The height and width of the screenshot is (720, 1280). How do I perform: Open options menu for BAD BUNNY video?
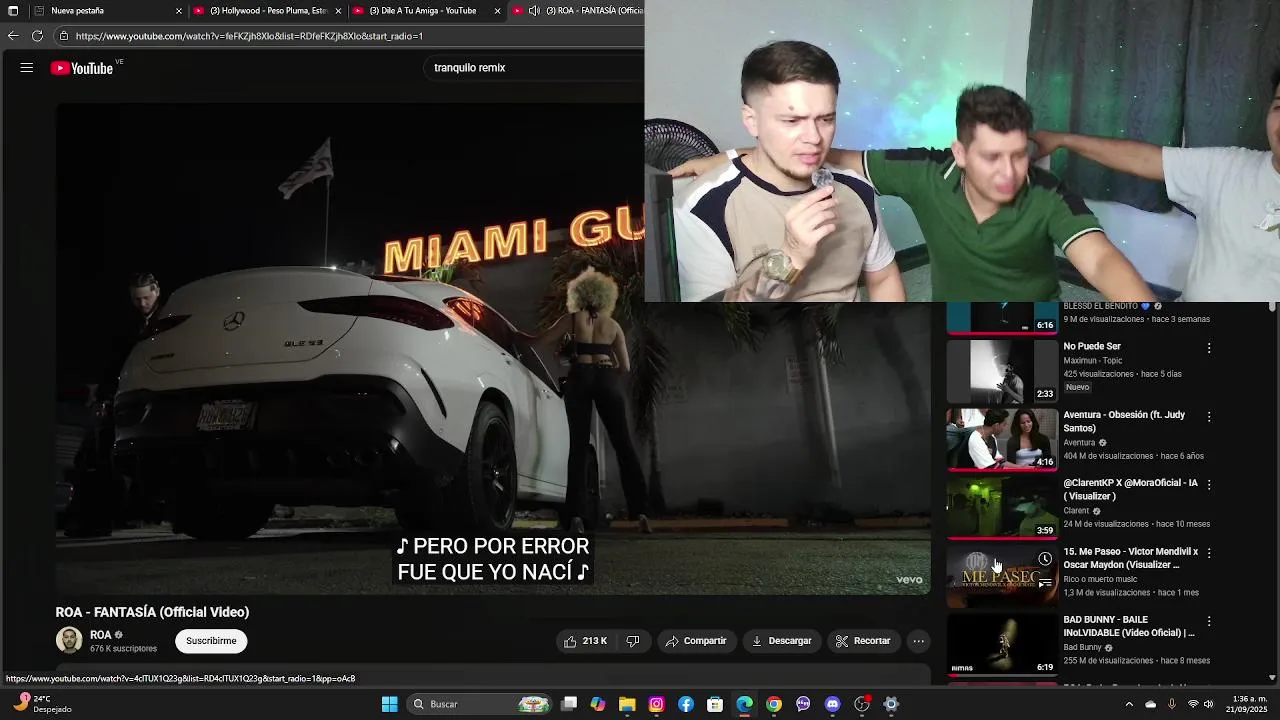1209,621
